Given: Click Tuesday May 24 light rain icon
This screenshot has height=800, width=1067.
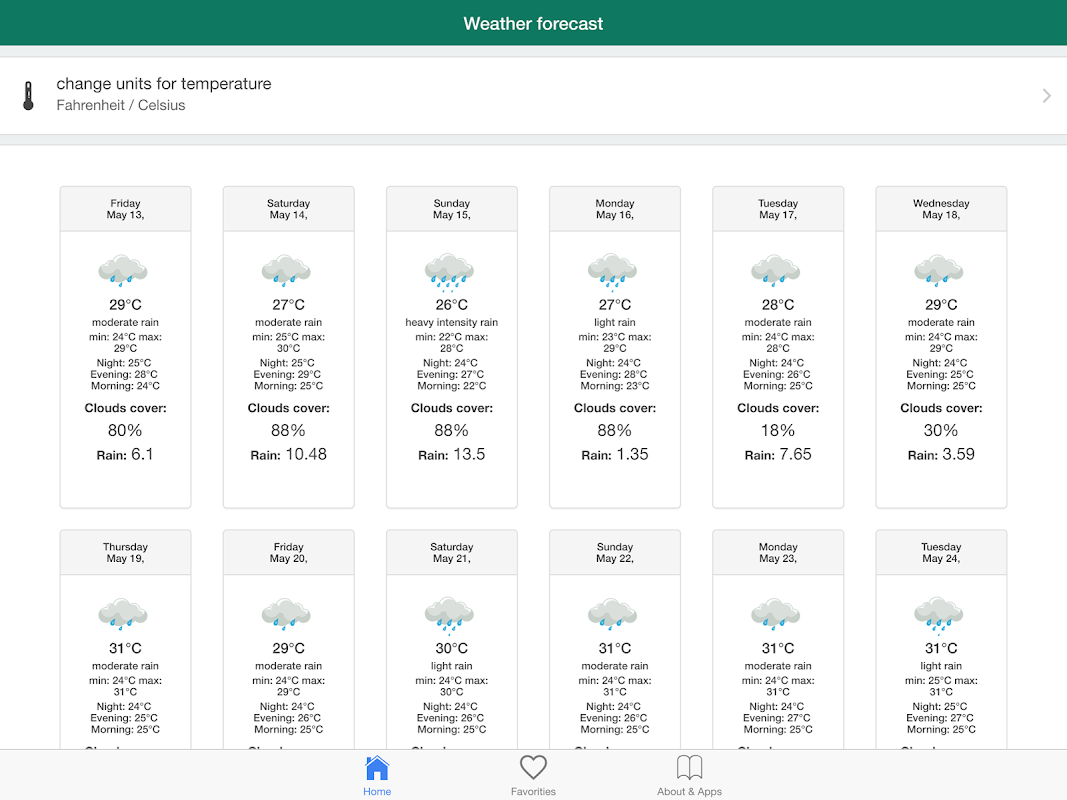Looking at the screenshot, I should (939, 616).
